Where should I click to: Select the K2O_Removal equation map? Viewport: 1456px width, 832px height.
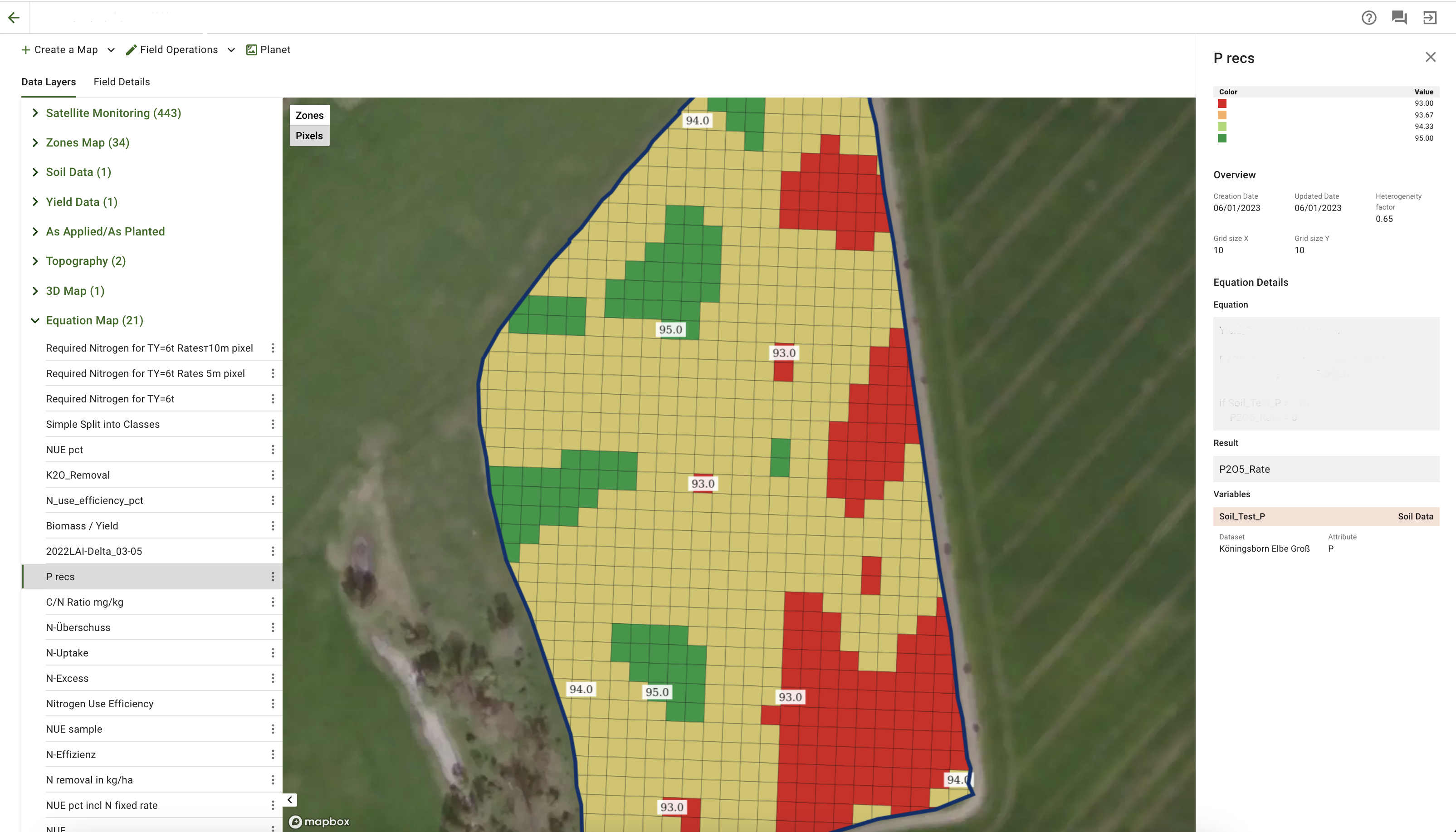click(78, 475)
